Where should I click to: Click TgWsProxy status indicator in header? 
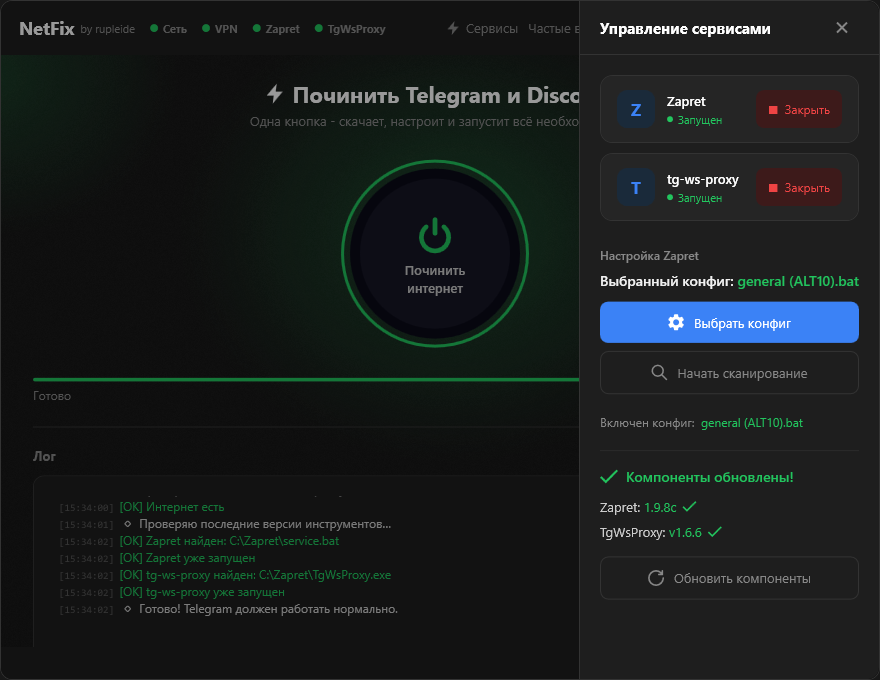tap(350, 29)
